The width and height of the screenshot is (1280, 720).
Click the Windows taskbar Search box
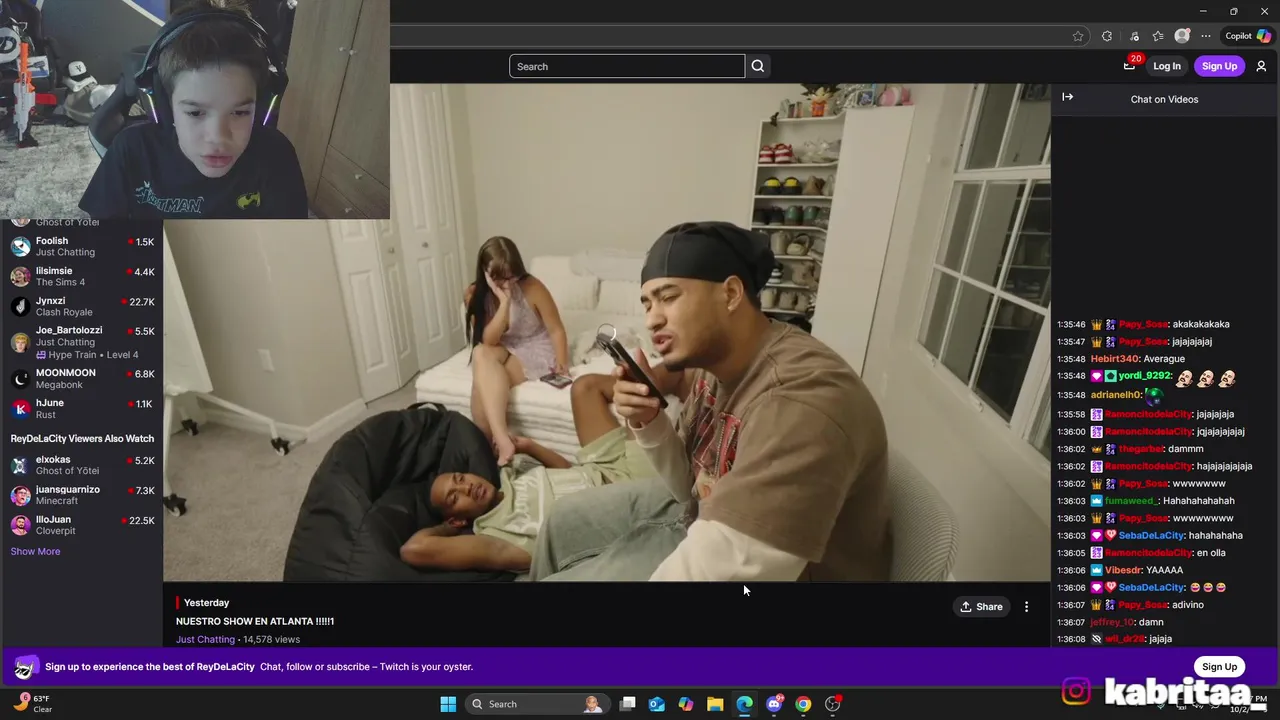point(538,704)
